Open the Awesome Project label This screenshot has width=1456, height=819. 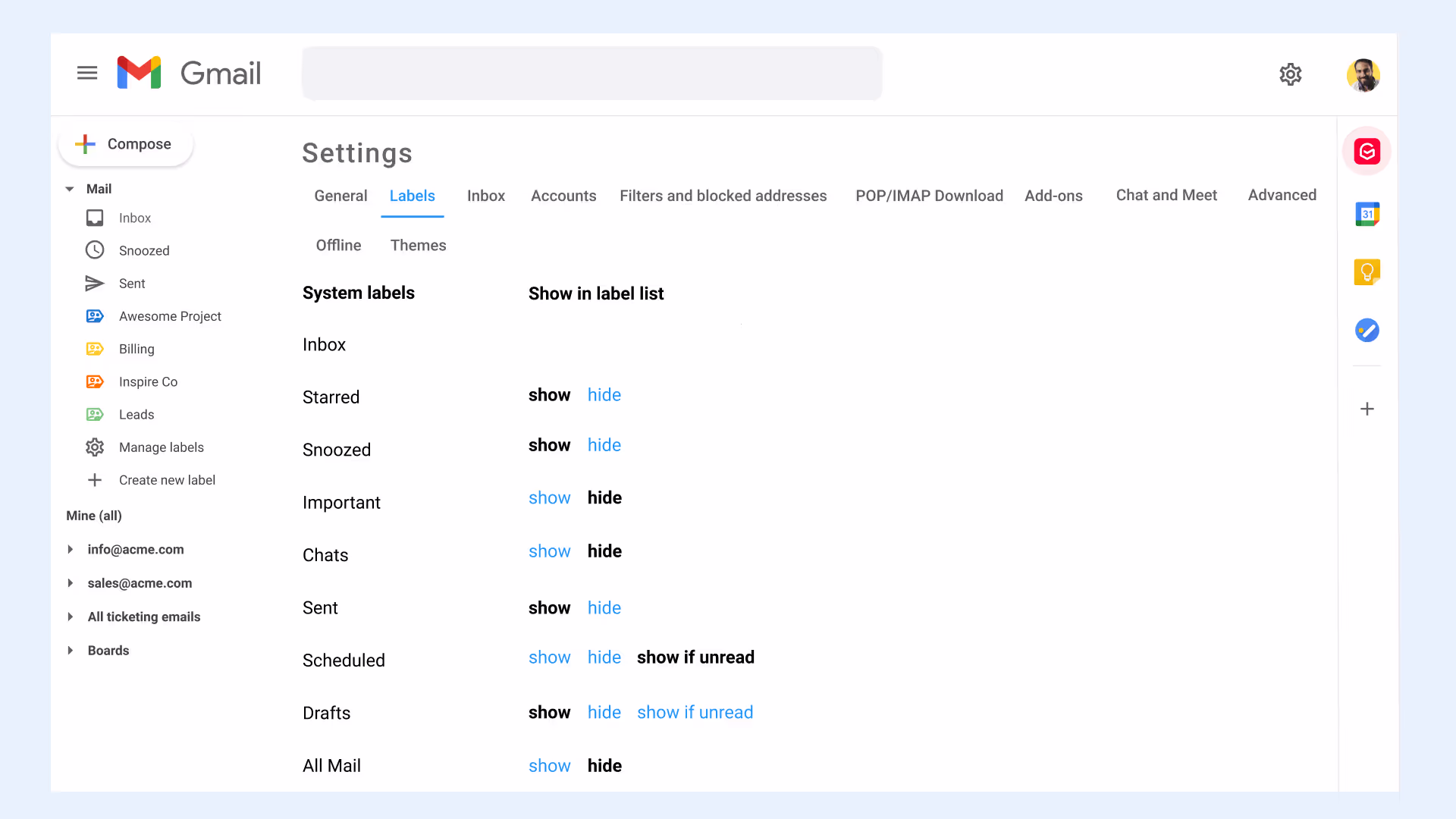[170, 316]
